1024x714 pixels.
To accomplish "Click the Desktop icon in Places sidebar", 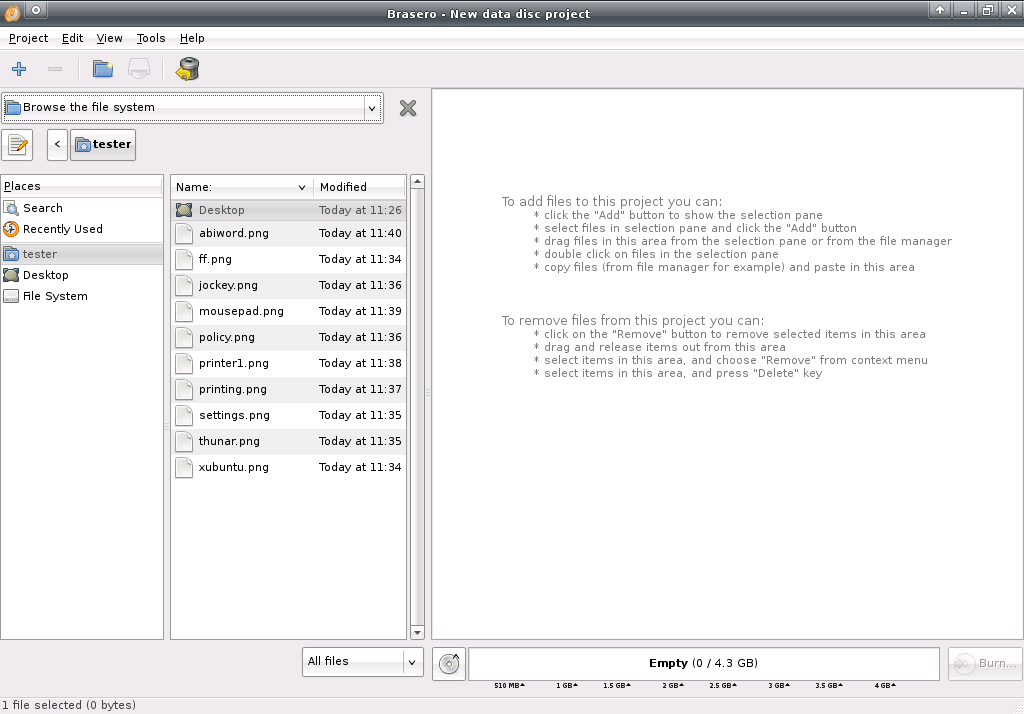I will pyautogui.click(x=11, y=275).
